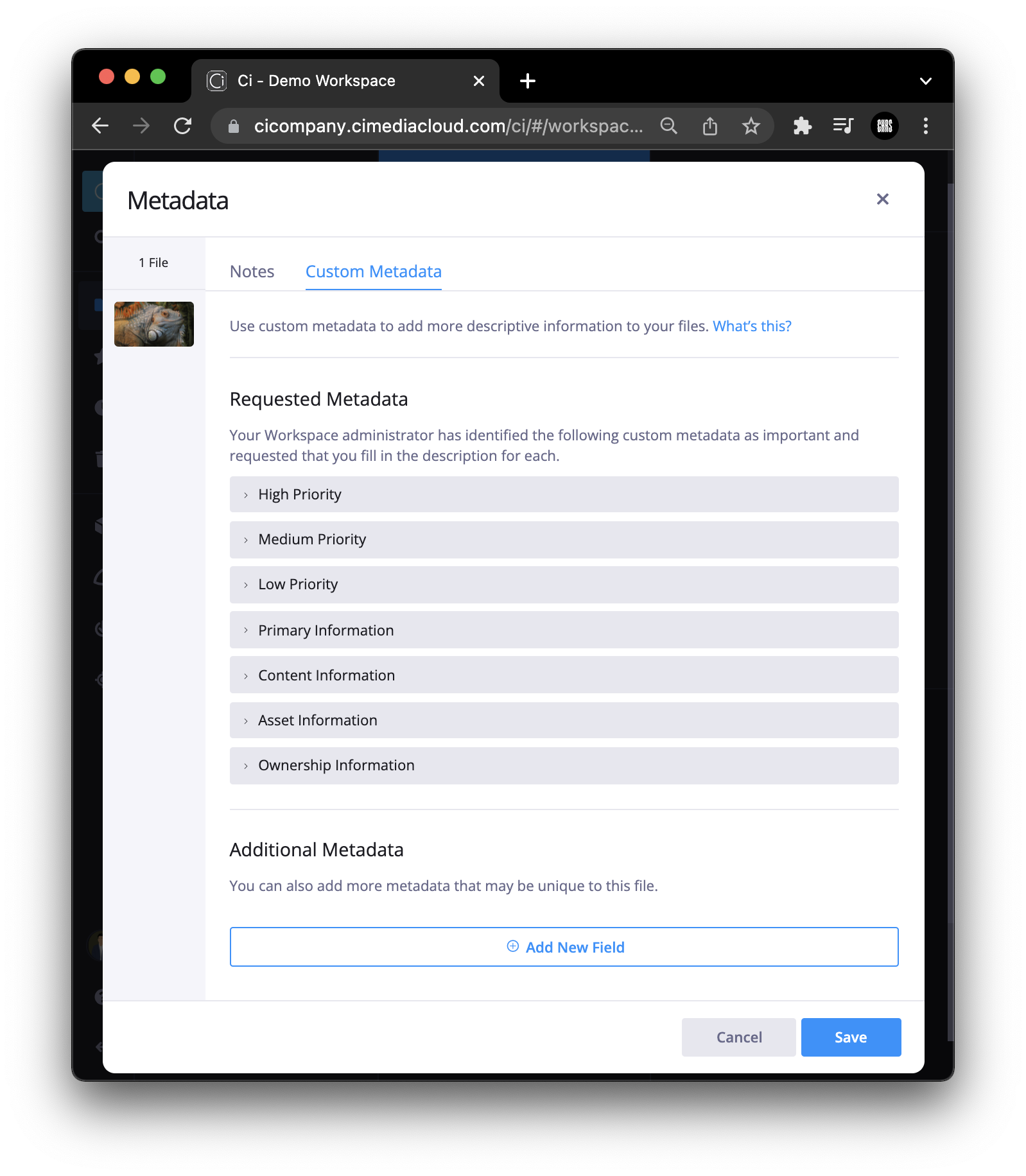Expand the Medium Priority section
The image size is (1026, 1176).
click(x=564, y=540)
